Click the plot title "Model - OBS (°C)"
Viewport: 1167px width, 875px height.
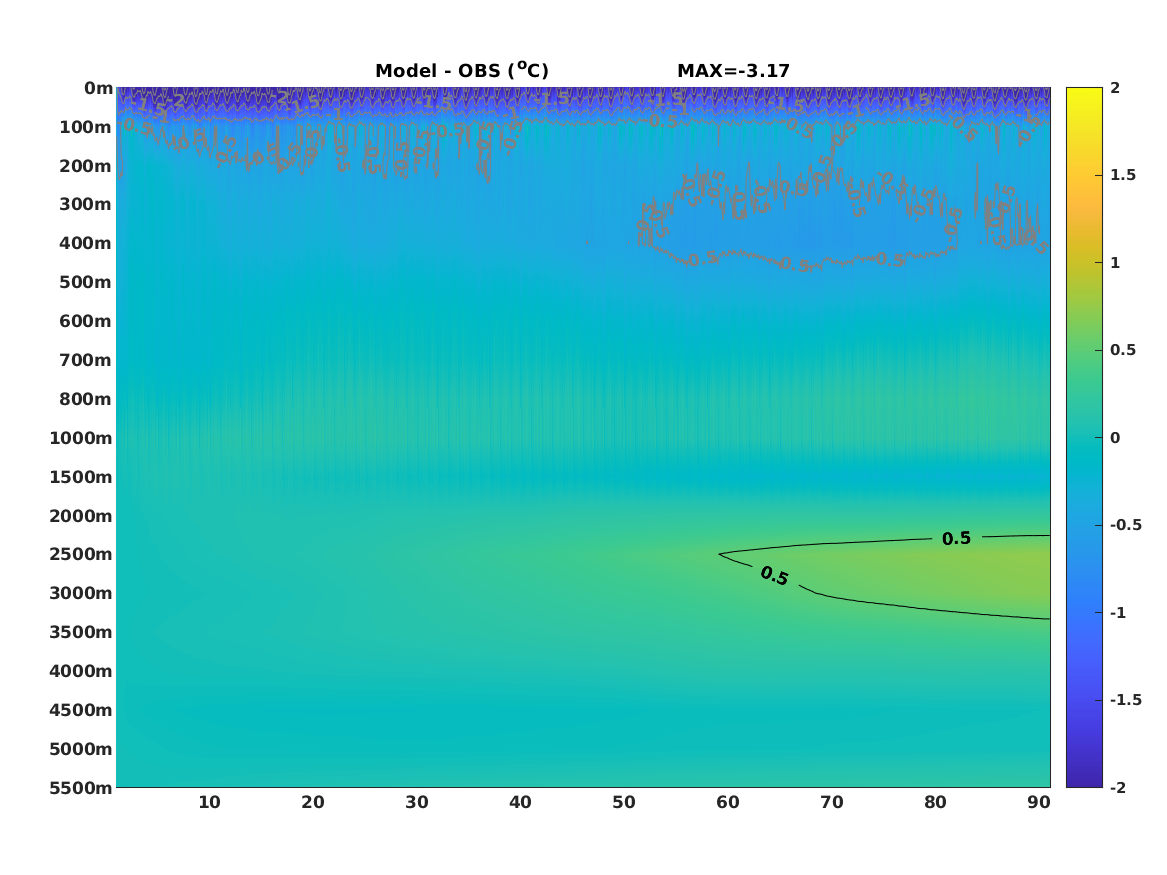click(461, 71)
